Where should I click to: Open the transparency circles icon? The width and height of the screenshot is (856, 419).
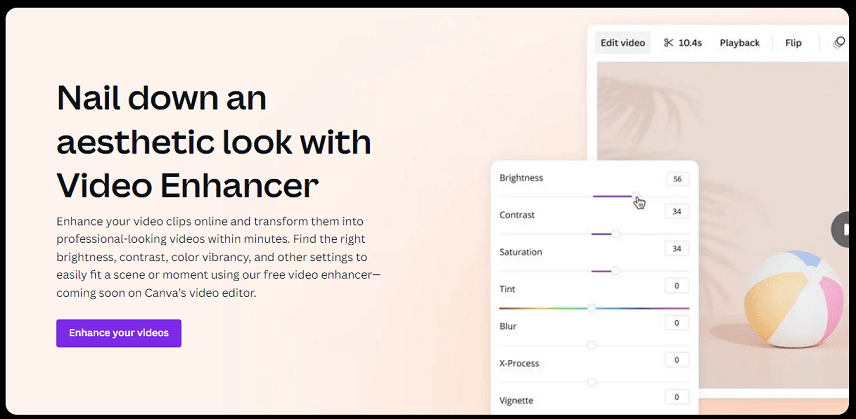pos(839,43)
